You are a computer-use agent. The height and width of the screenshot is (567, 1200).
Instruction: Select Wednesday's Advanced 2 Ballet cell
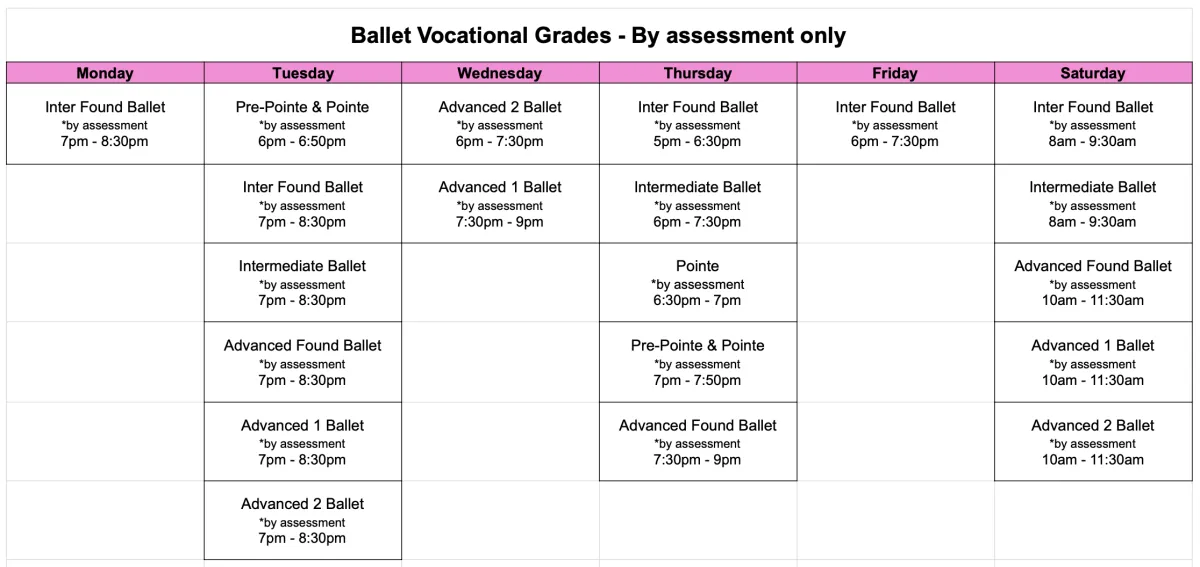point(500,124)
